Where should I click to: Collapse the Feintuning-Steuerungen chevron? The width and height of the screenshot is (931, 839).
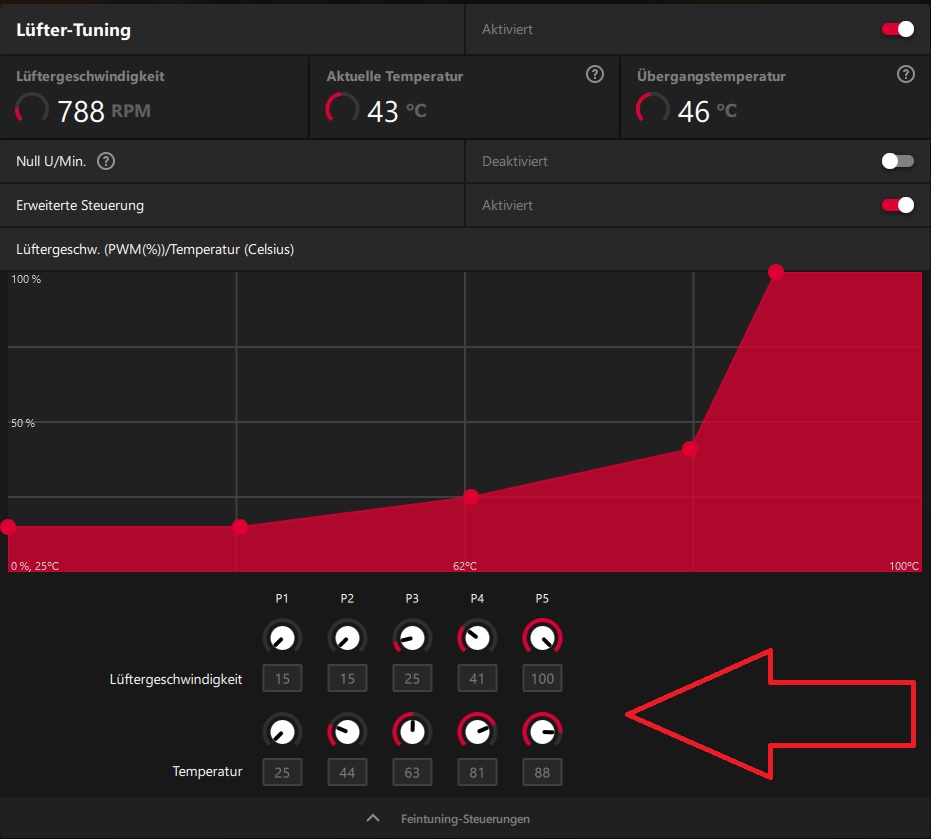coord(373,818)
